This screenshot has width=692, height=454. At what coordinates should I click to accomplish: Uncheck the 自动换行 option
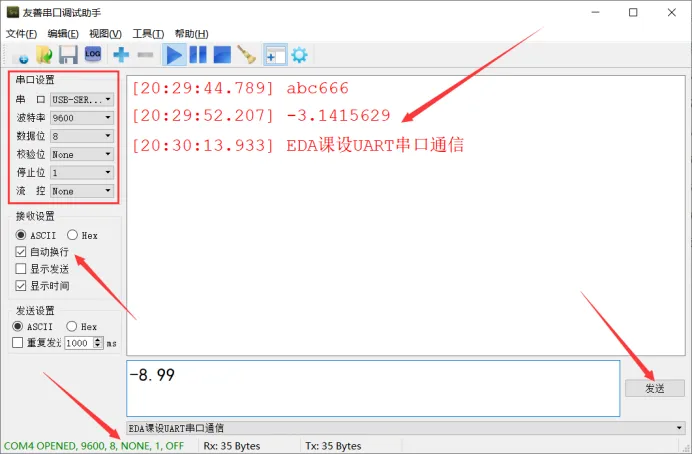[20, 252]
